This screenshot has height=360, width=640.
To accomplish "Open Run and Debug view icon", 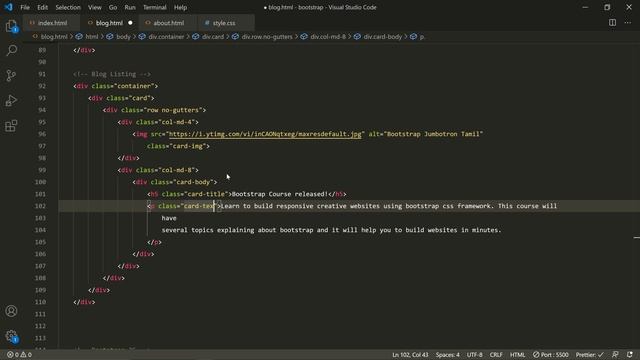I will (11, 100).
